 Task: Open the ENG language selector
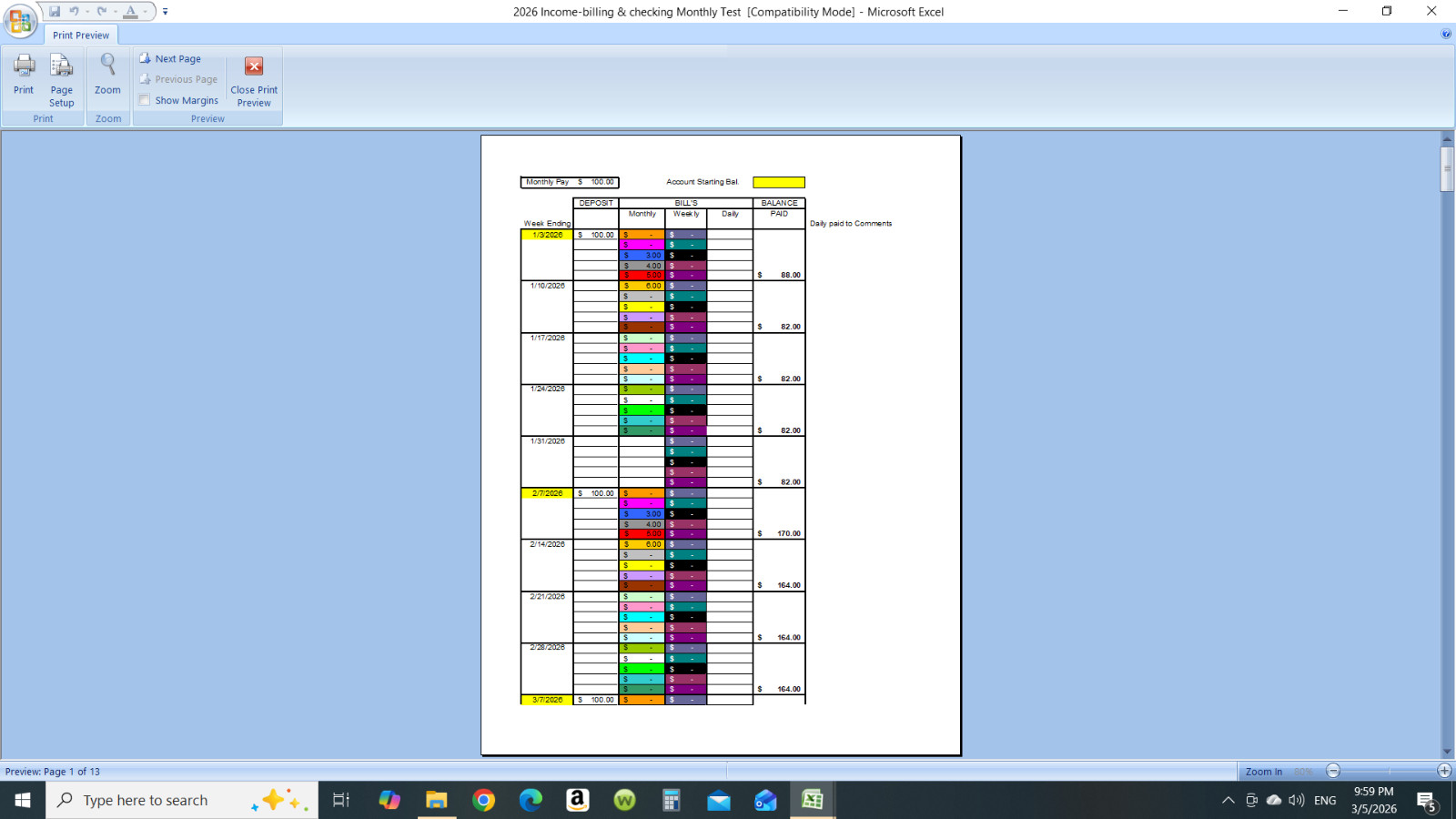tap(1325, 800)
